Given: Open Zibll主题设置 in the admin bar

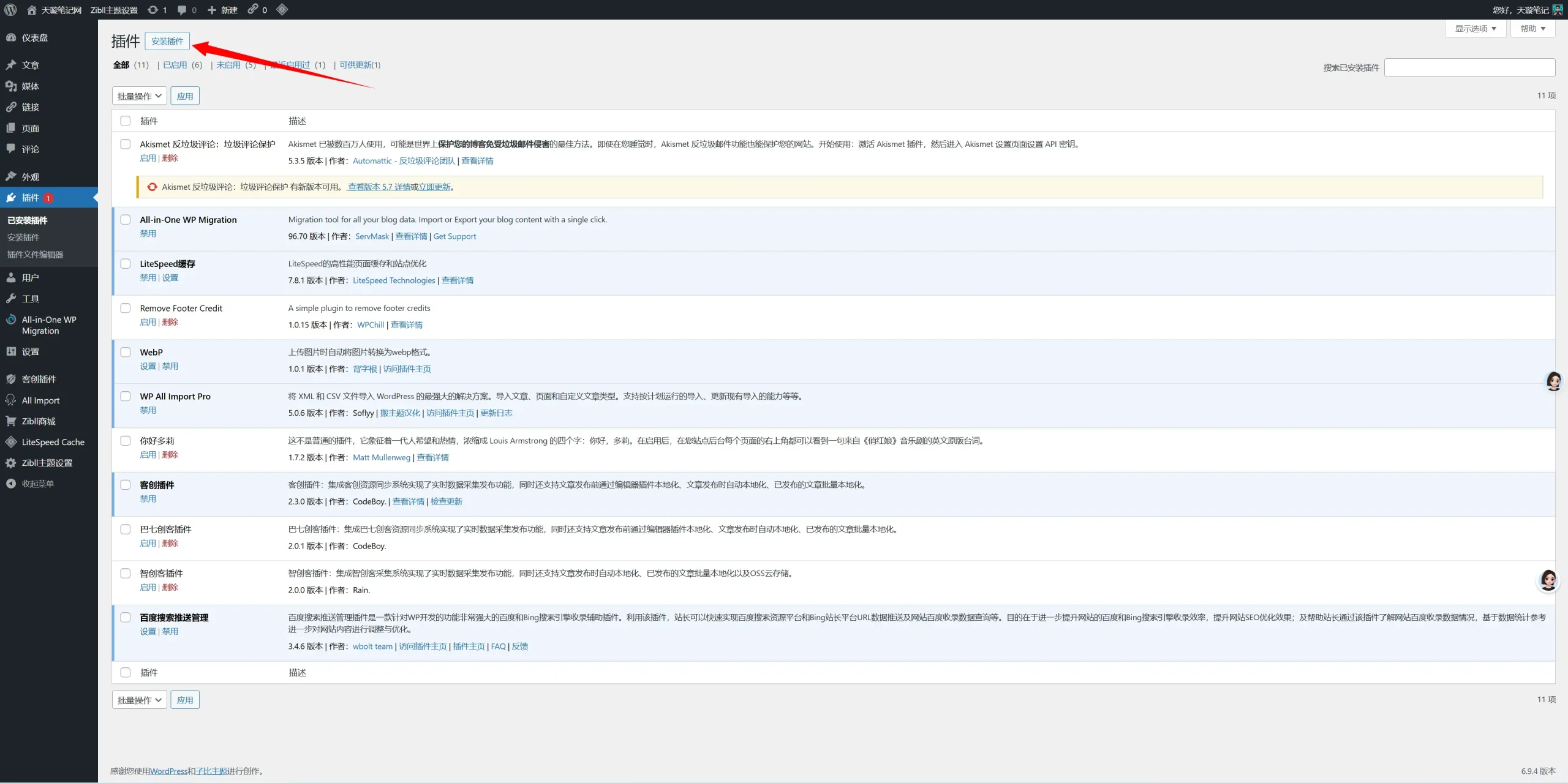Looking at the screenshot, I should click(114, 10).
